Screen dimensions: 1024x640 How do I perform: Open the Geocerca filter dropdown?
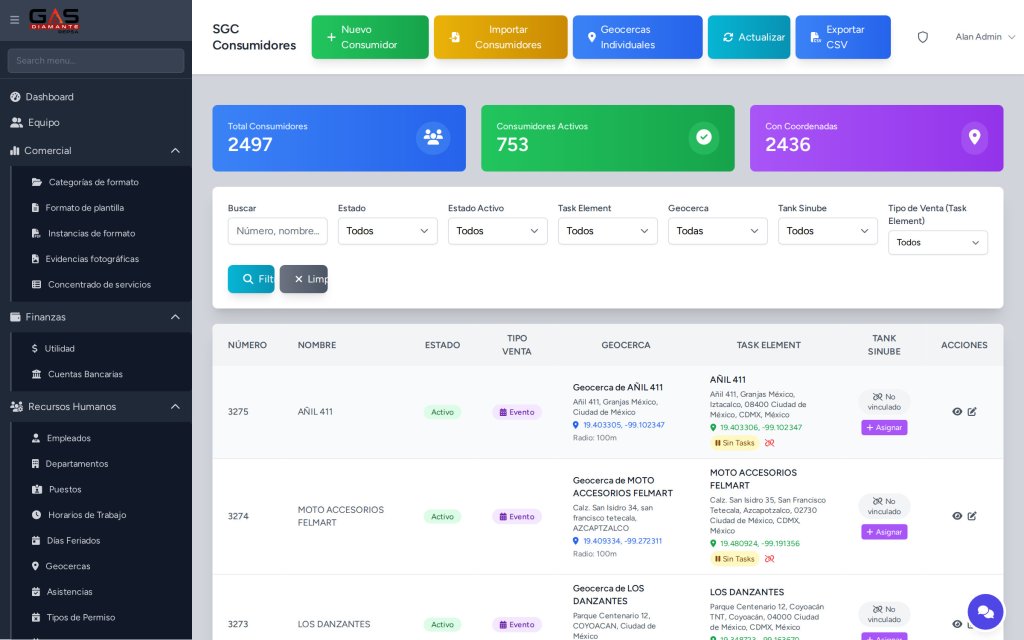point(717,231)
